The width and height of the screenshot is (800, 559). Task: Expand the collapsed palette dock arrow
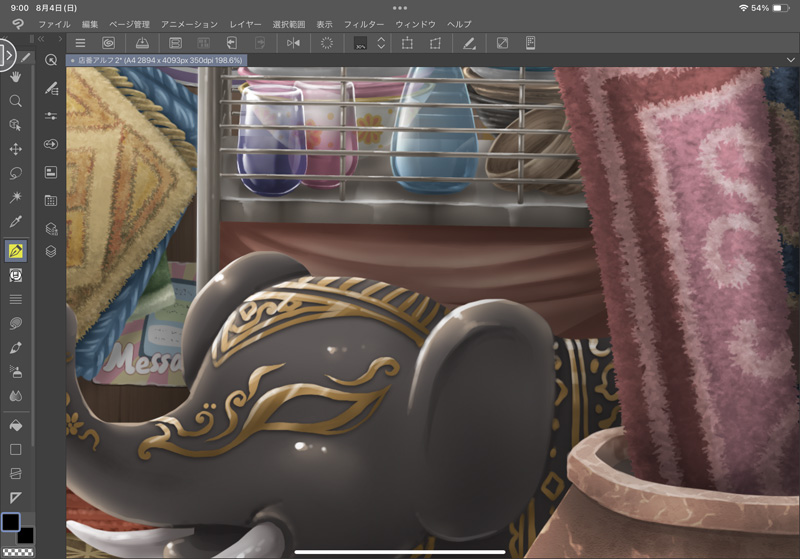(6, 55)
